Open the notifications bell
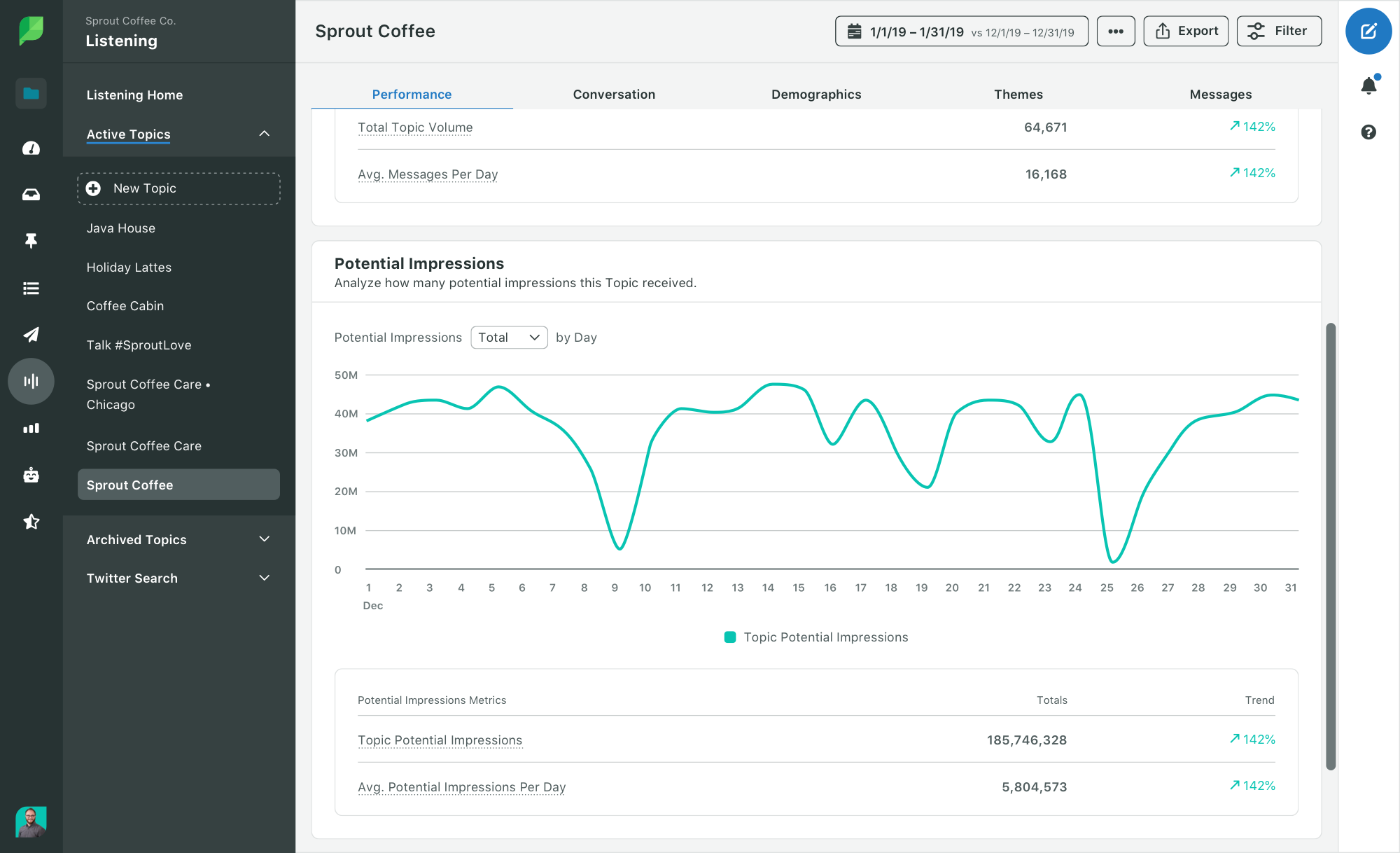The image size is (1400, 853). tap(1368, 85)
